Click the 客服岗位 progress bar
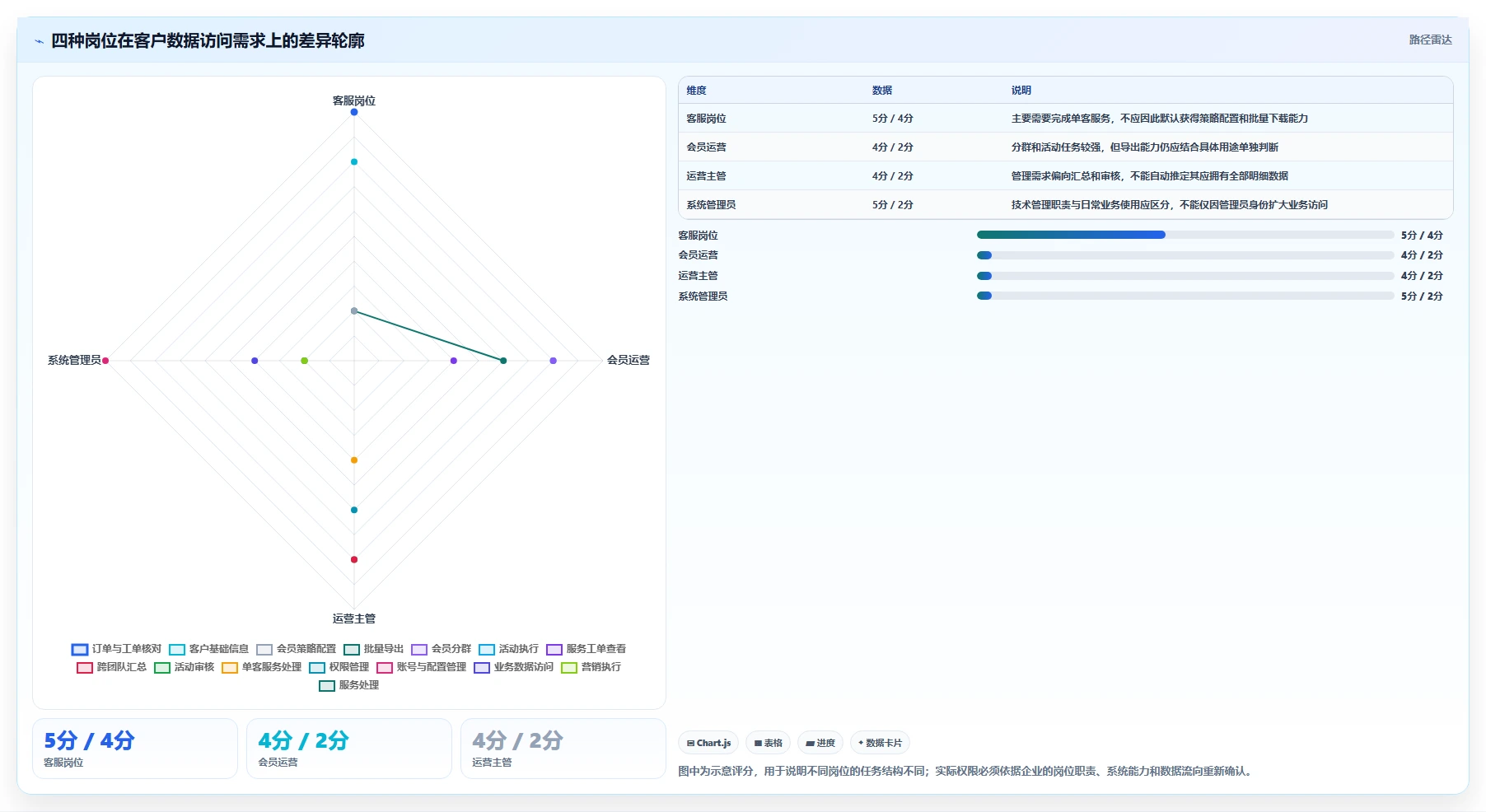1486x812 pixels. coord(1185,235)
